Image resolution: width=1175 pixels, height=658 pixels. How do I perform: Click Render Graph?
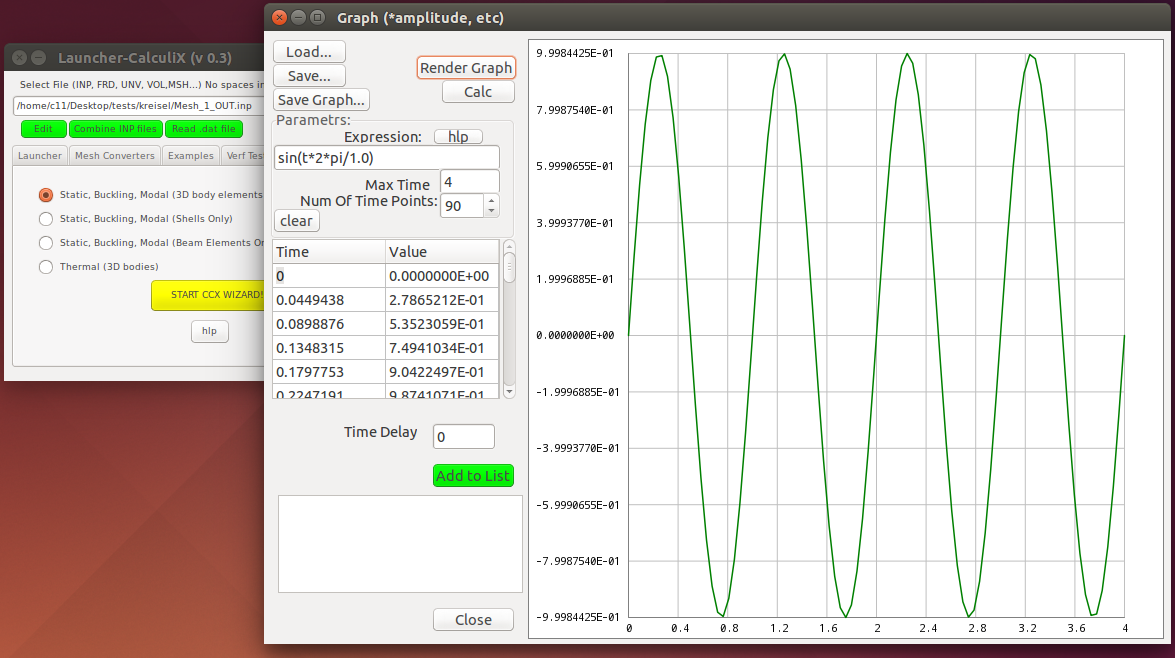coord(466,67)
